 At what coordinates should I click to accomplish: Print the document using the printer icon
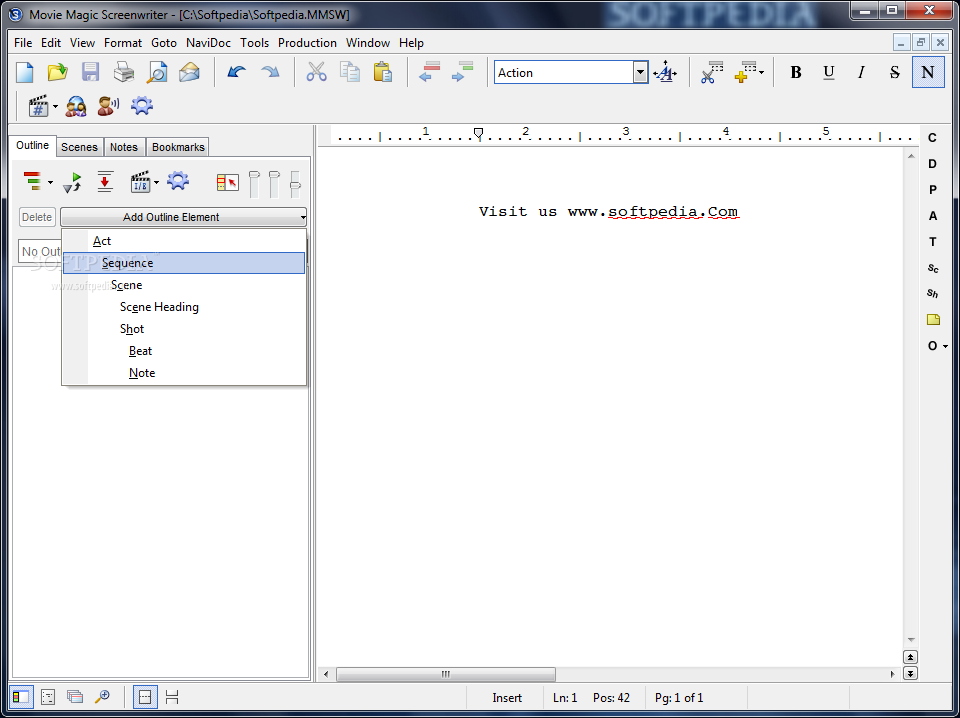coord(124,72)
